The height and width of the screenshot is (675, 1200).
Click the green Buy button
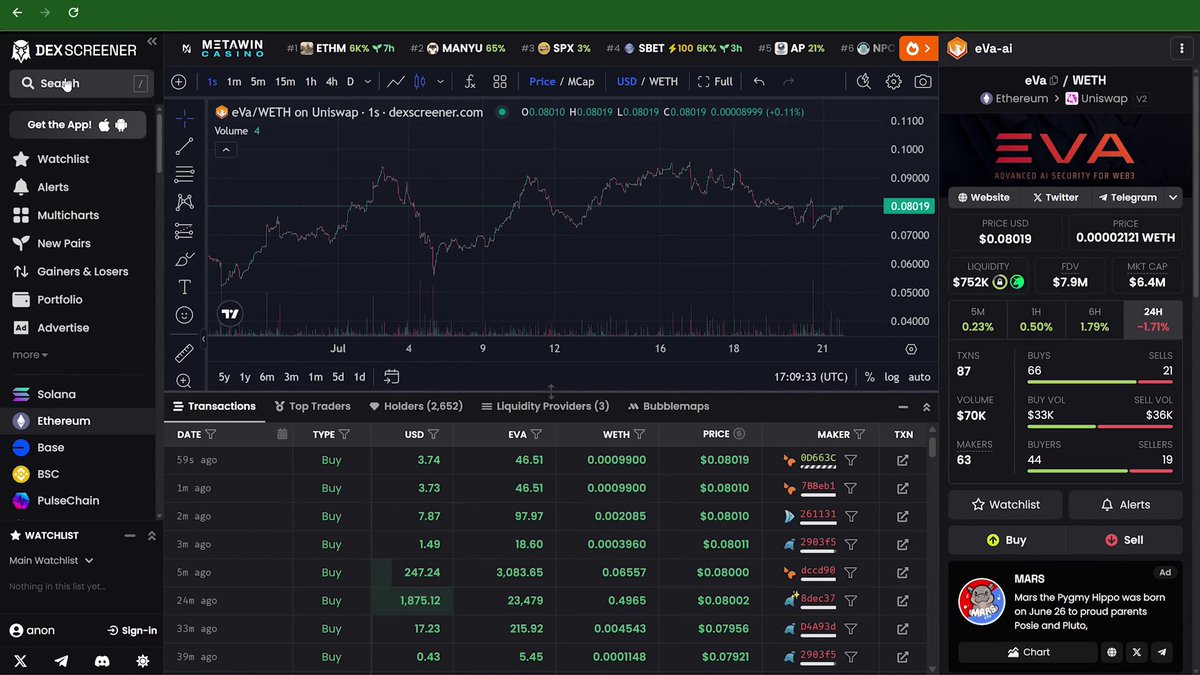[1006, 540]
